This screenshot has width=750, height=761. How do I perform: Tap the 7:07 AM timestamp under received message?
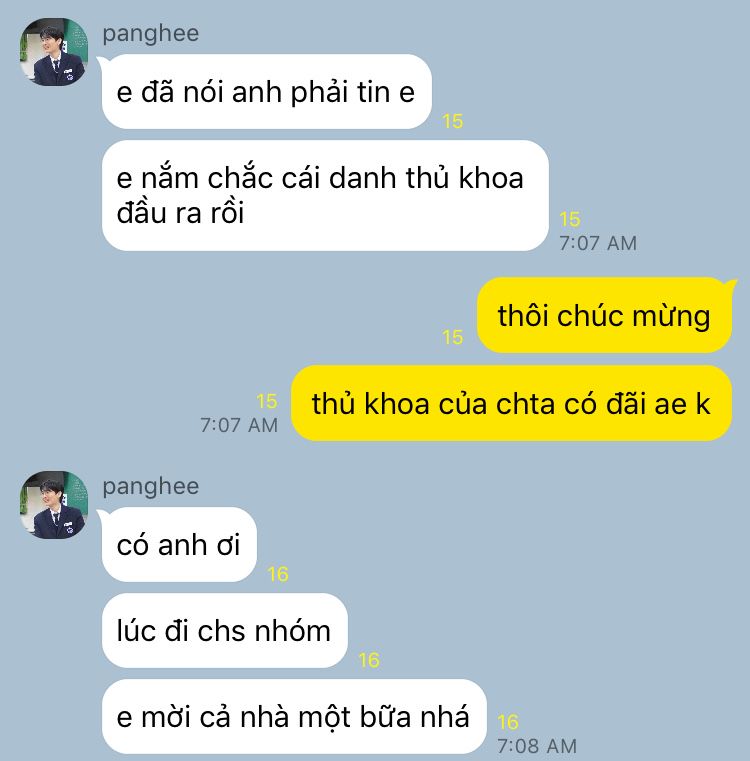pyautogui.click(x=598, y=243)
